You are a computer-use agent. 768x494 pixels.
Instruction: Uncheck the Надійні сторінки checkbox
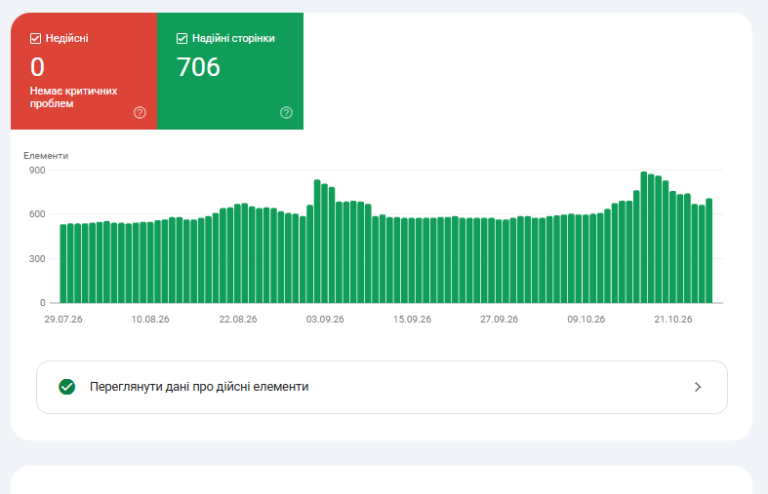[182, 38]
